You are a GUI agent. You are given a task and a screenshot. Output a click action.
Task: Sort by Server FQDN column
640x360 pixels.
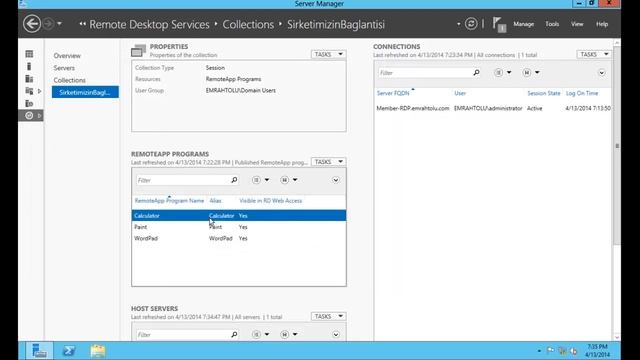393,93
